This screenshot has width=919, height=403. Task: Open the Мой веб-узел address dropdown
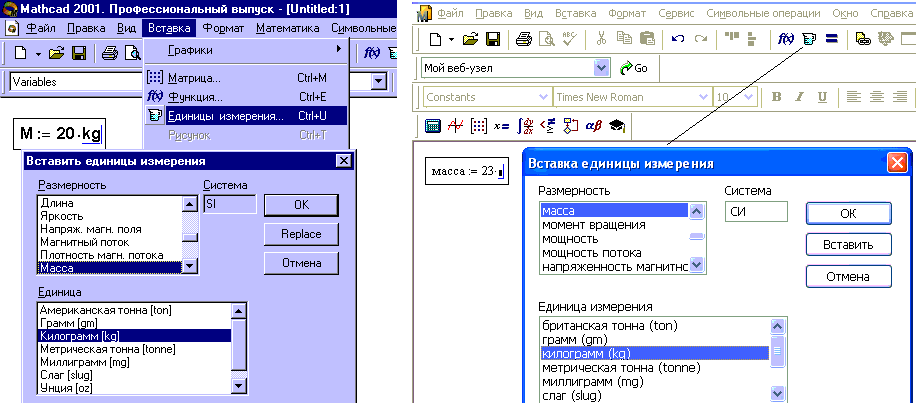tap(601, 68)
